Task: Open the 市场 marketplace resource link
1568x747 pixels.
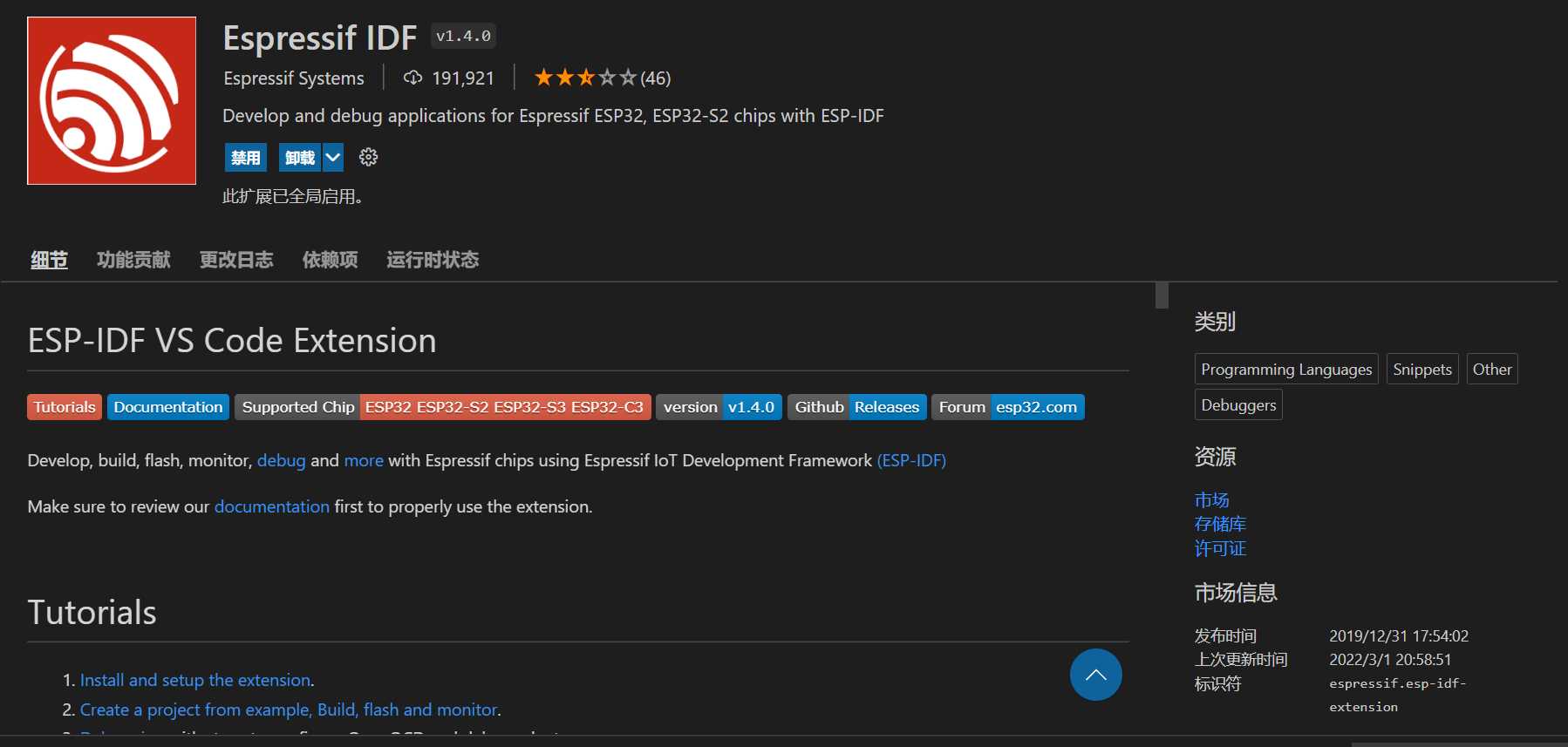Action: 1211,499
